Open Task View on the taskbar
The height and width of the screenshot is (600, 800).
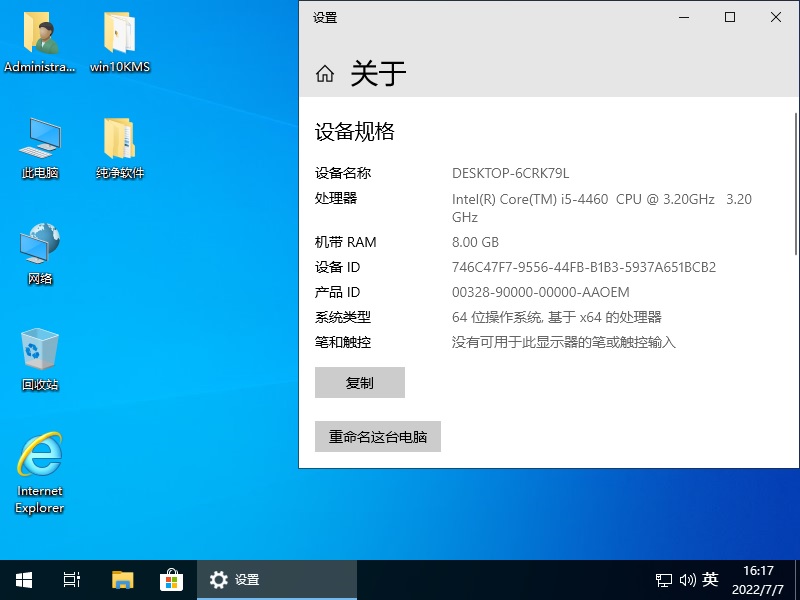coord(70,579)
